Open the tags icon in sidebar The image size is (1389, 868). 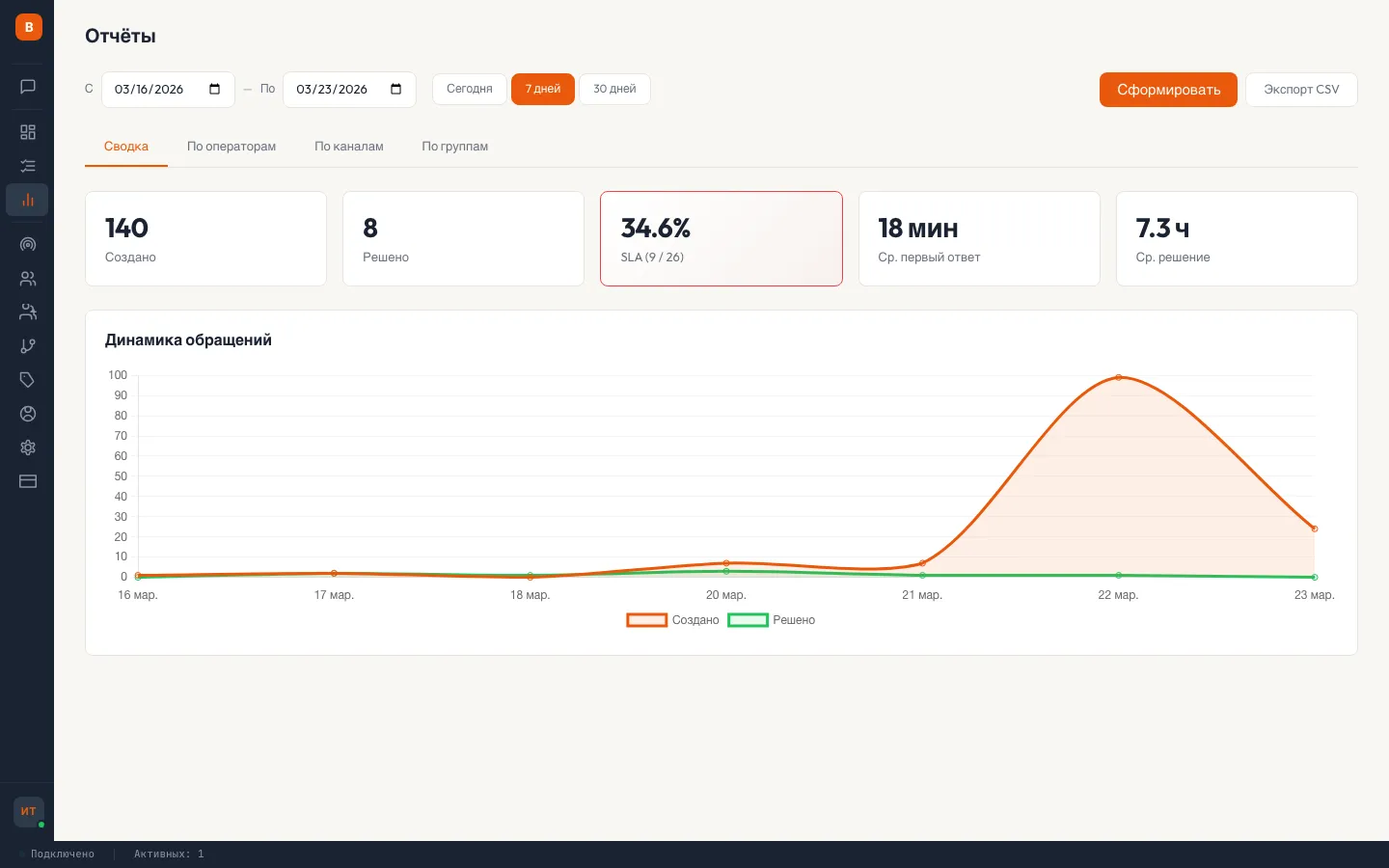(x=28, y=380)
